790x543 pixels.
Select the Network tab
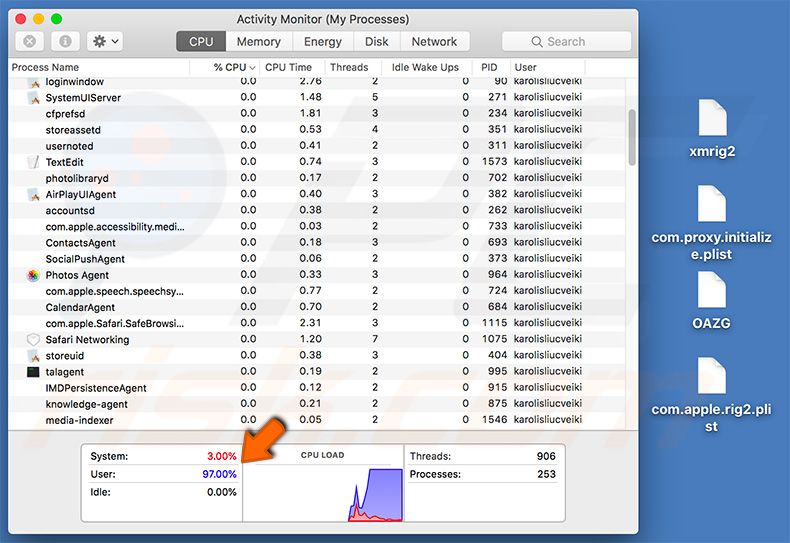[x=434, y=42]
